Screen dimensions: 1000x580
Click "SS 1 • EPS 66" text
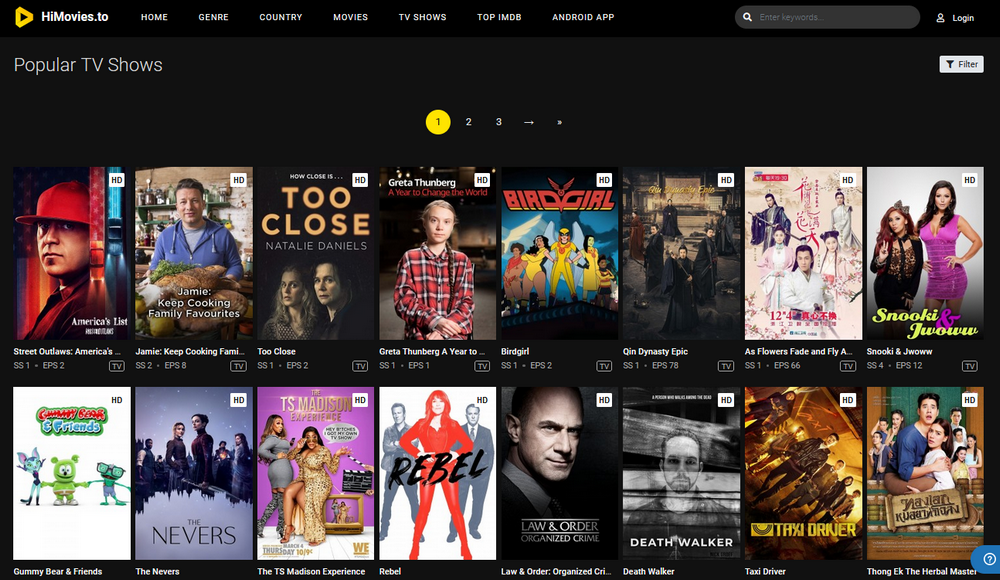point(772,366)
